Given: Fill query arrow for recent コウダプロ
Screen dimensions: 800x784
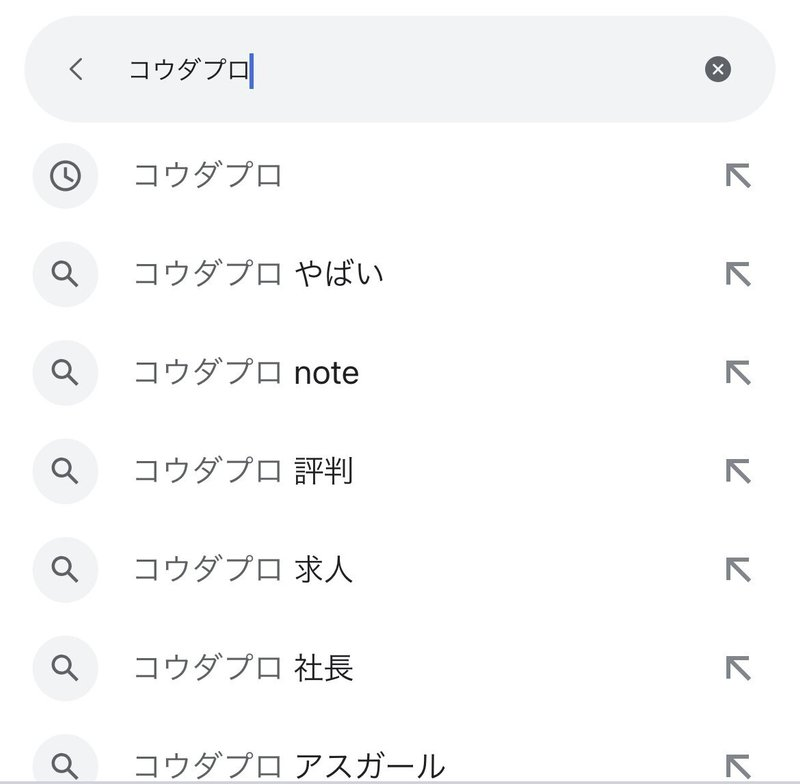Looking at the screenshot, I should [x=737, y=176].
